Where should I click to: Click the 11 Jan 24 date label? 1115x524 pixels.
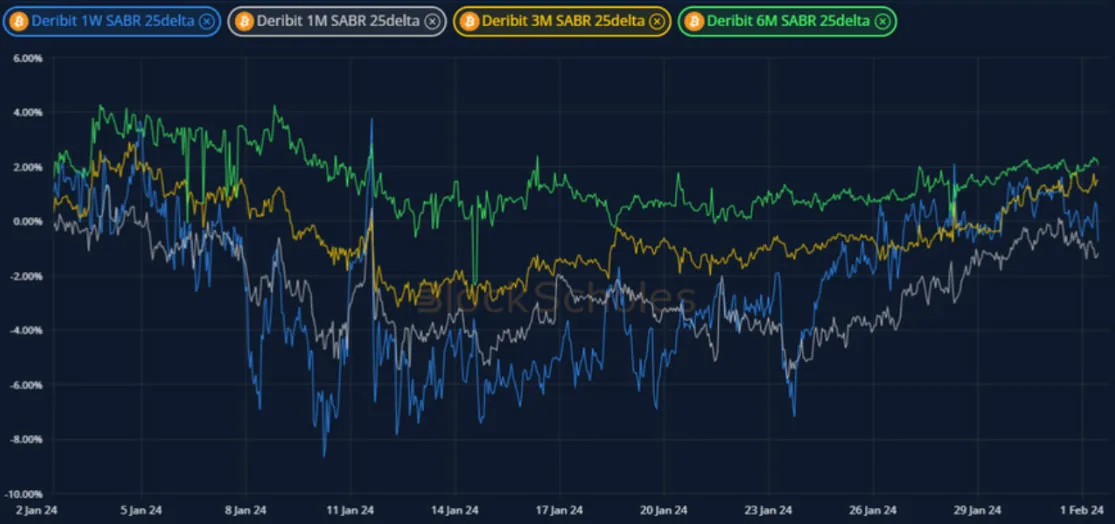tap(350, 510)
